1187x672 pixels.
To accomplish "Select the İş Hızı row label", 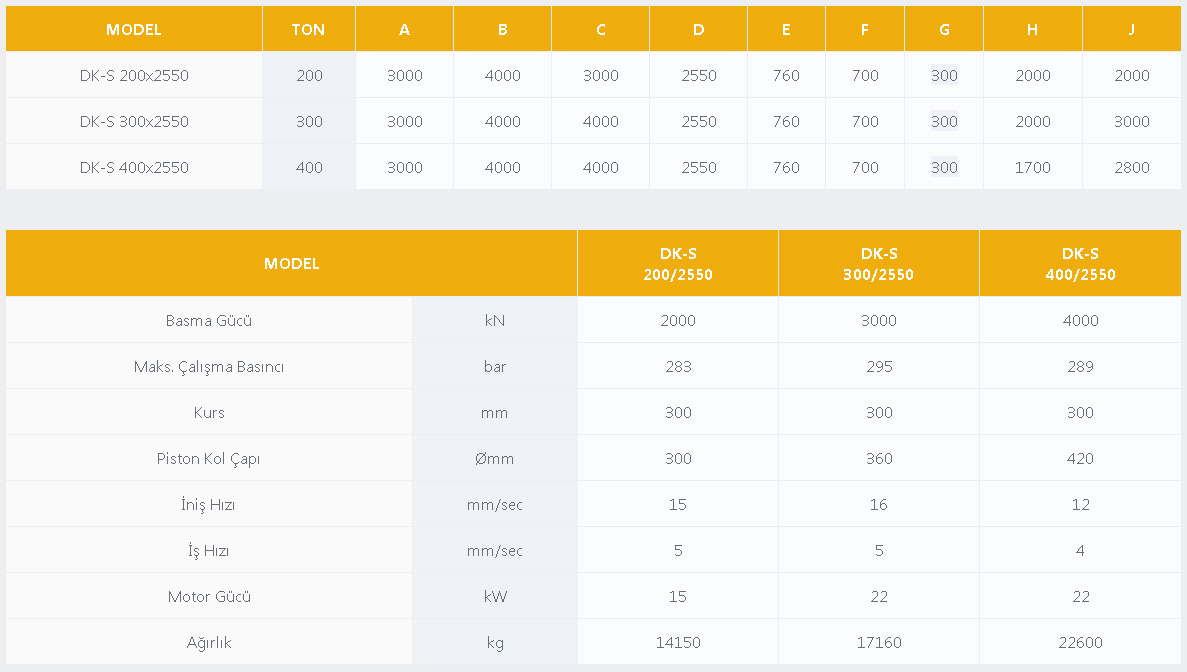I will coord(209,551).
